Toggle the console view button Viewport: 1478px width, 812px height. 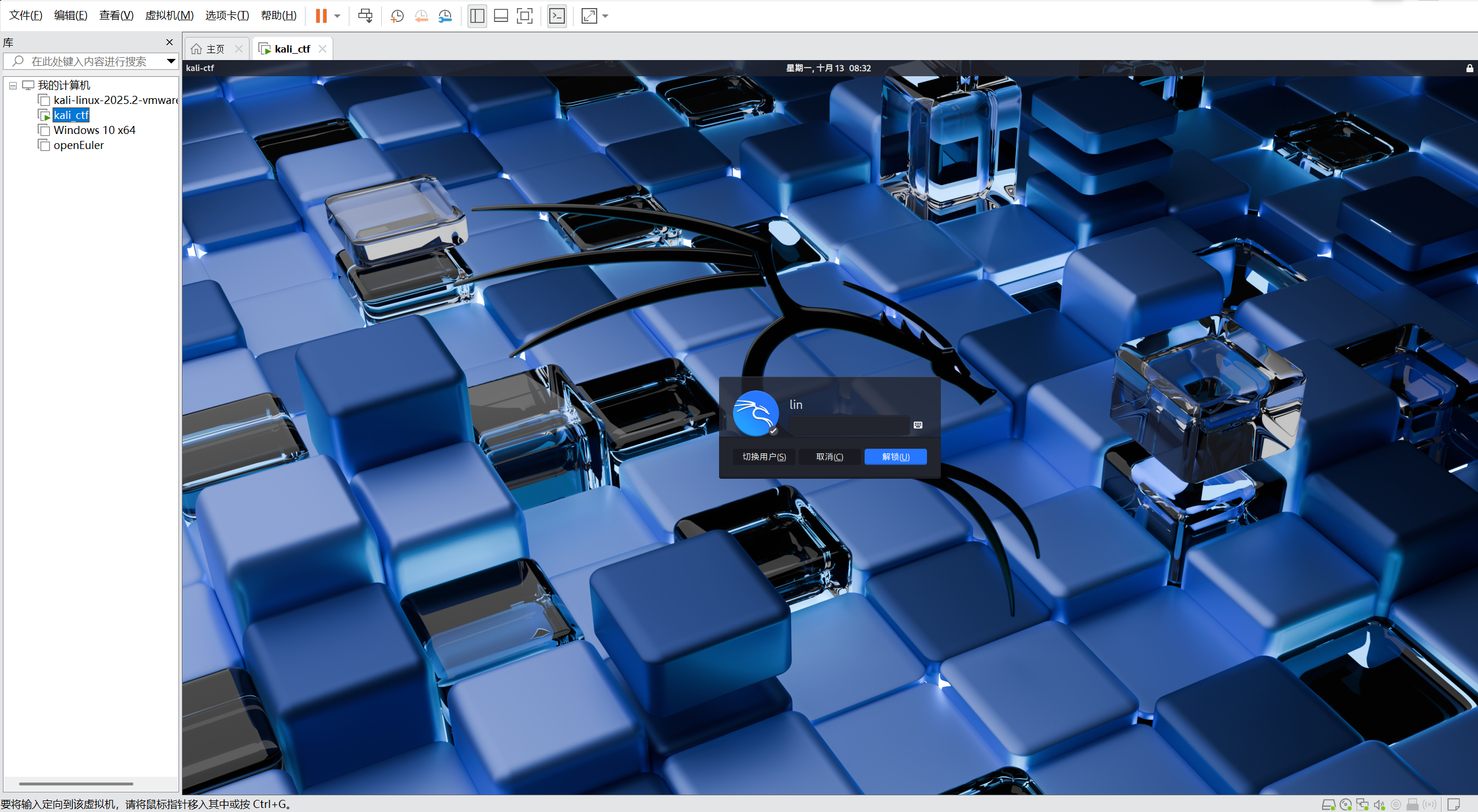tap(557, 16)
